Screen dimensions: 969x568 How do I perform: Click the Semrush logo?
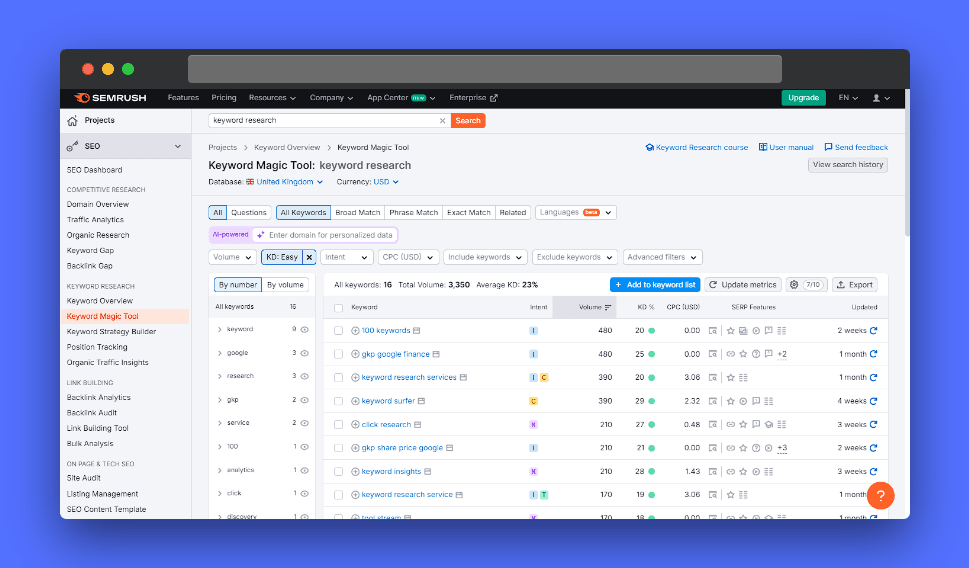tap(110, 98)
